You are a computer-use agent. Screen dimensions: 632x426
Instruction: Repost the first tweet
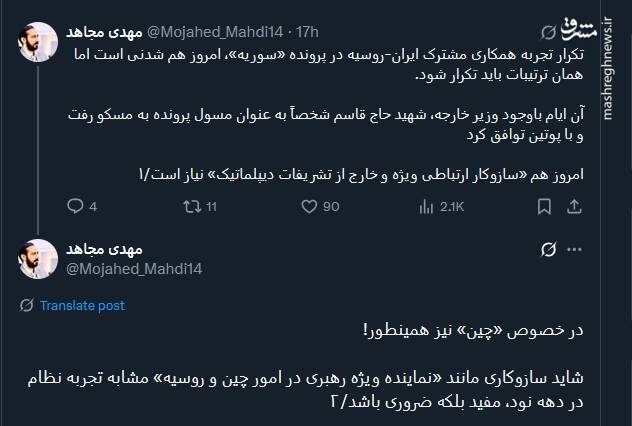(190, 207)
